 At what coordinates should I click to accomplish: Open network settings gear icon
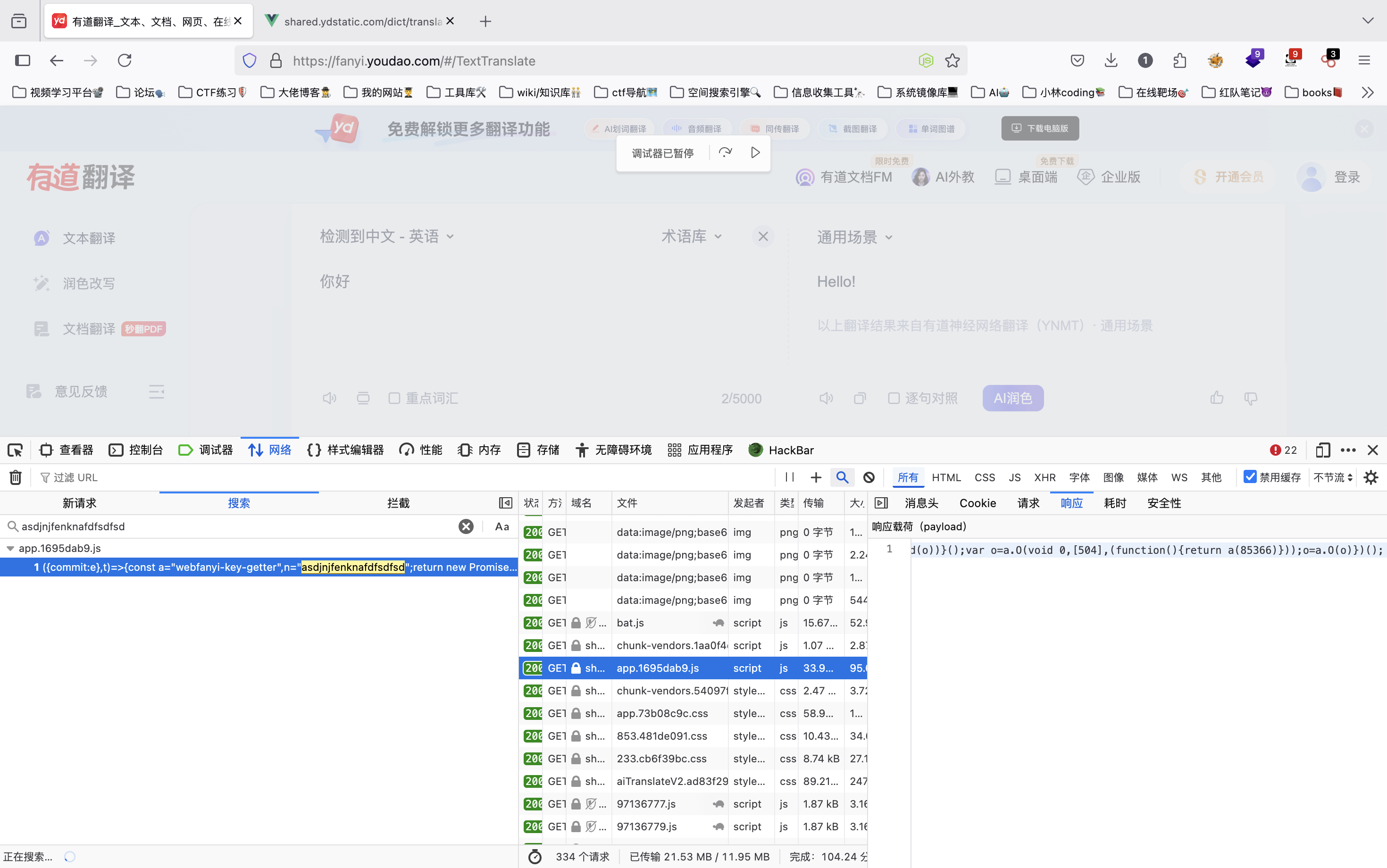point(1371,477)
